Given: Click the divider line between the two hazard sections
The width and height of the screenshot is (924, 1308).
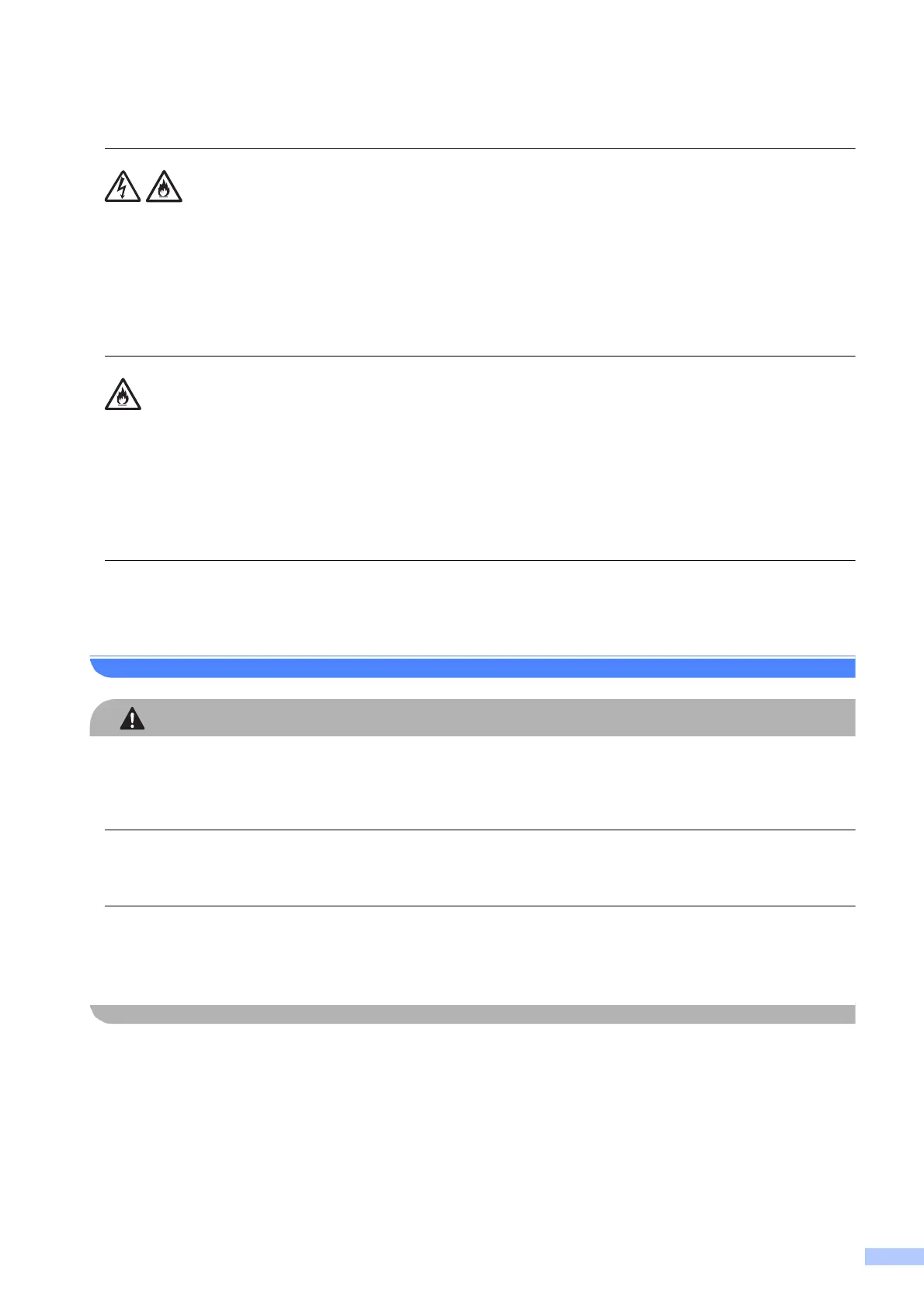Looking at the screenshot, I should click(x=479, y=357).
